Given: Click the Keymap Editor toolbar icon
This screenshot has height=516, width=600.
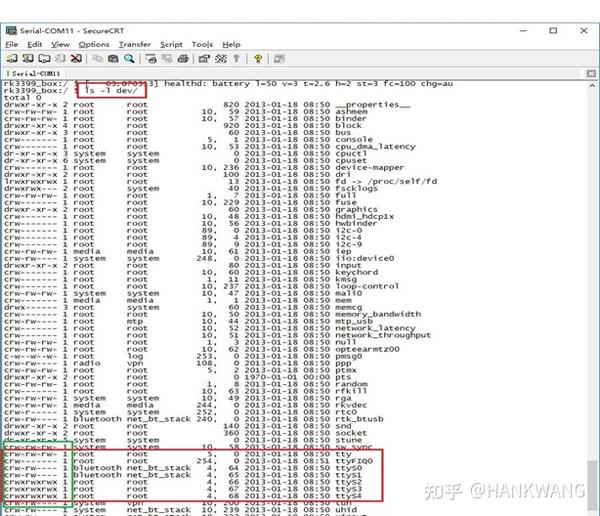Looking at the screenshot, I should (x=221, y=59).
